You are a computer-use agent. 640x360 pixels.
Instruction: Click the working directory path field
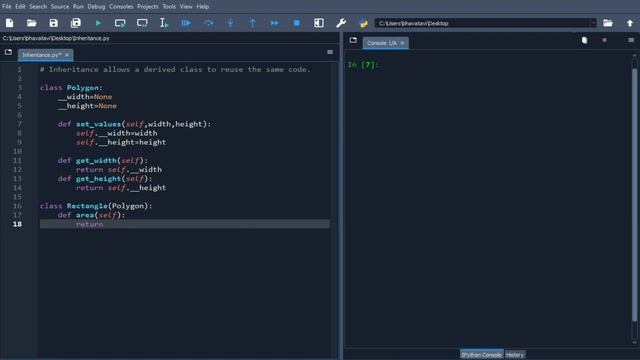(483, 23)
